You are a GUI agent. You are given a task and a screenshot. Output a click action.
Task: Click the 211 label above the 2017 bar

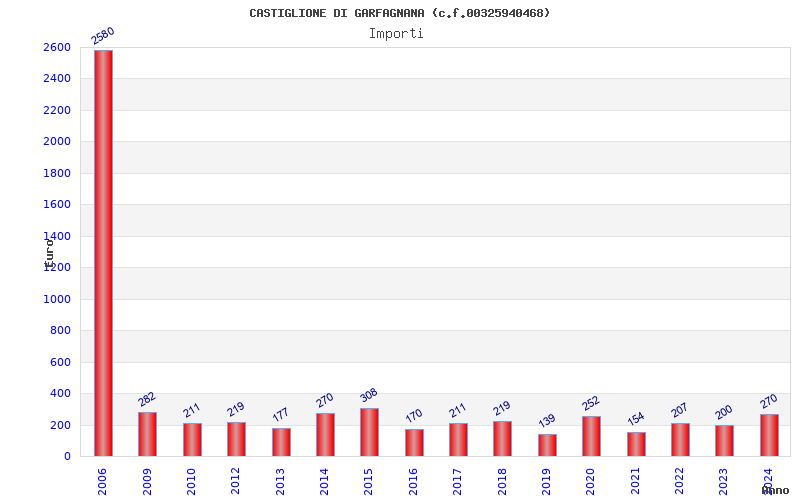(458, 410)
